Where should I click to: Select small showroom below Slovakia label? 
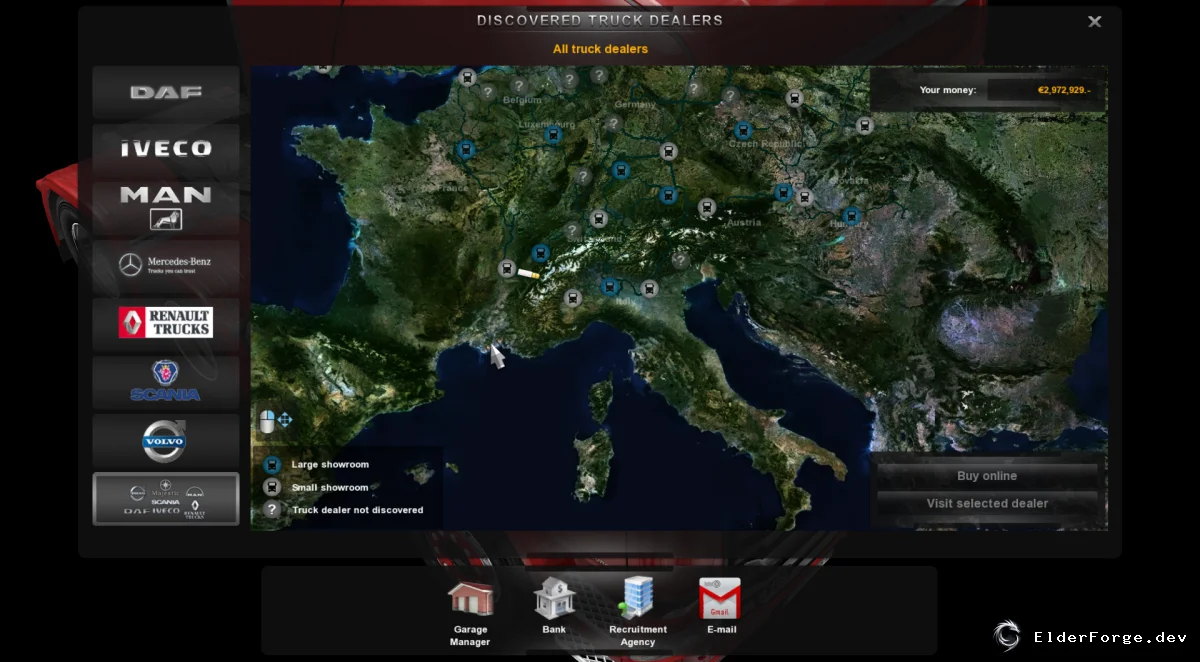click(x=805, y=198)
